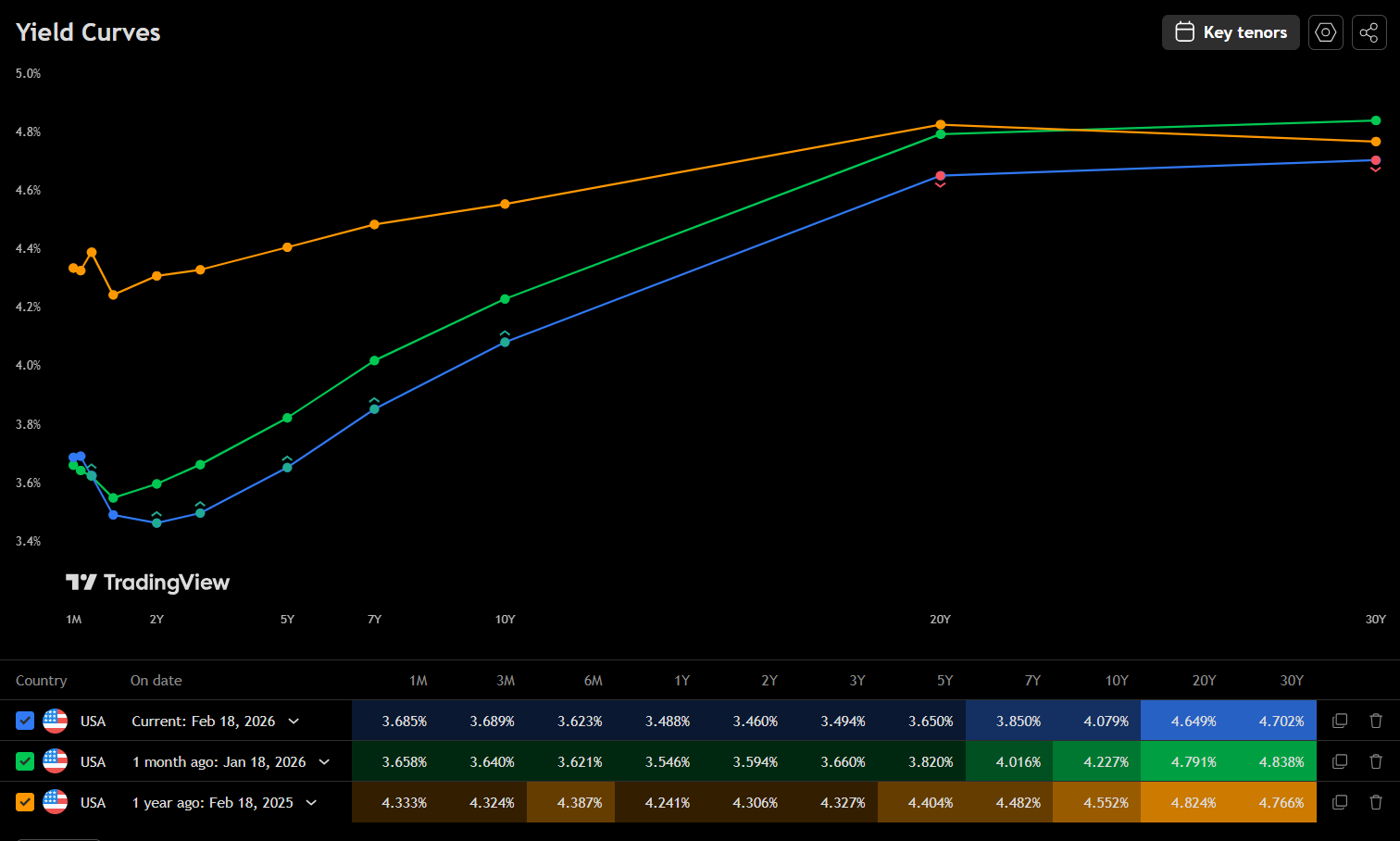Open the chart settings hexagon icon

1325,32
